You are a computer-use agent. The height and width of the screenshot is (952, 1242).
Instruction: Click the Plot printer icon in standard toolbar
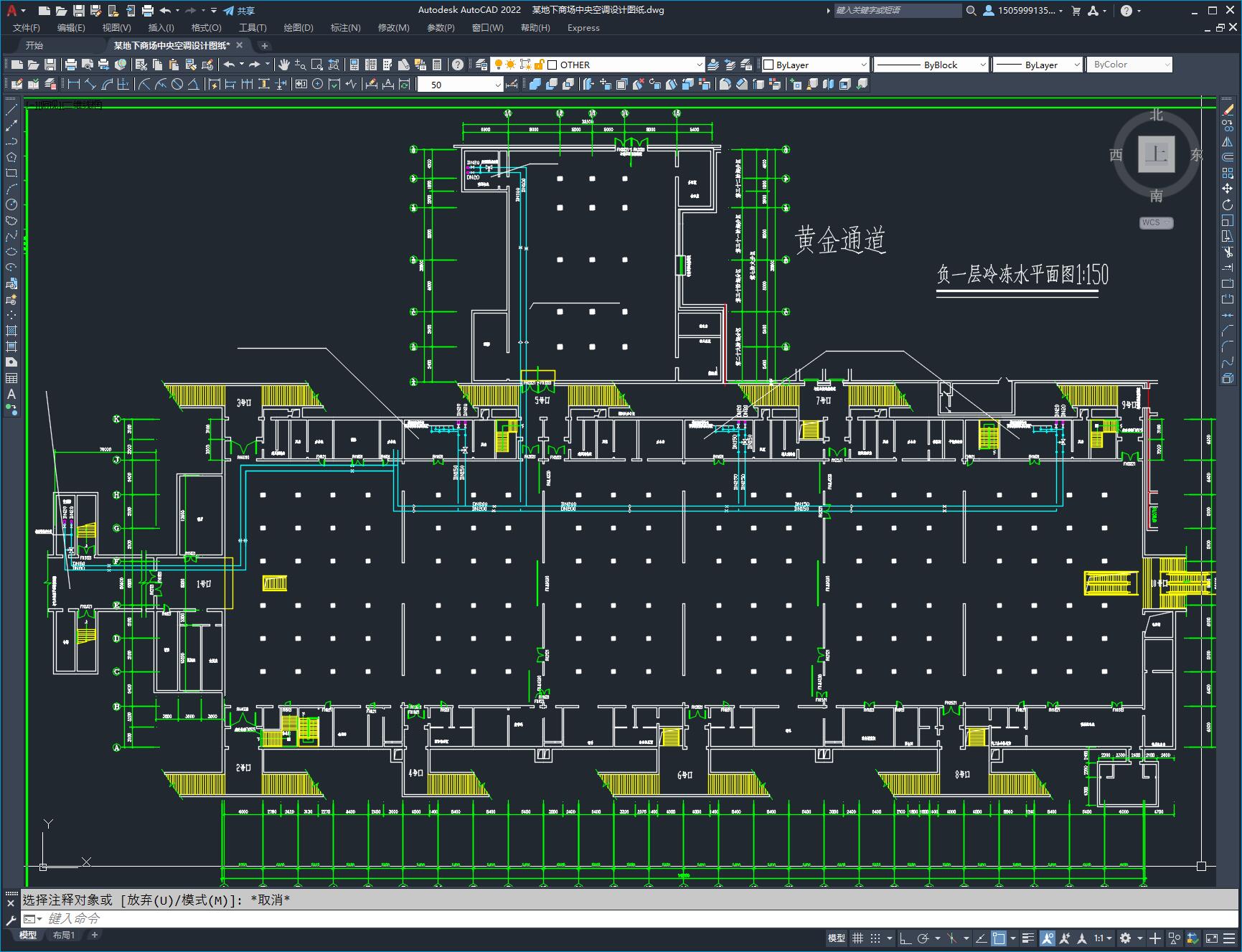[70, 65]
